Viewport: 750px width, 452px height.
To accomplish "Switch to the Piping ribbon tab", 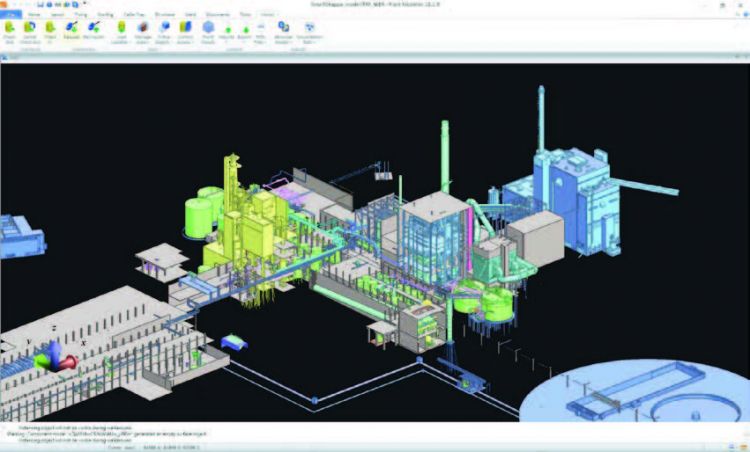I will [80, 14].
